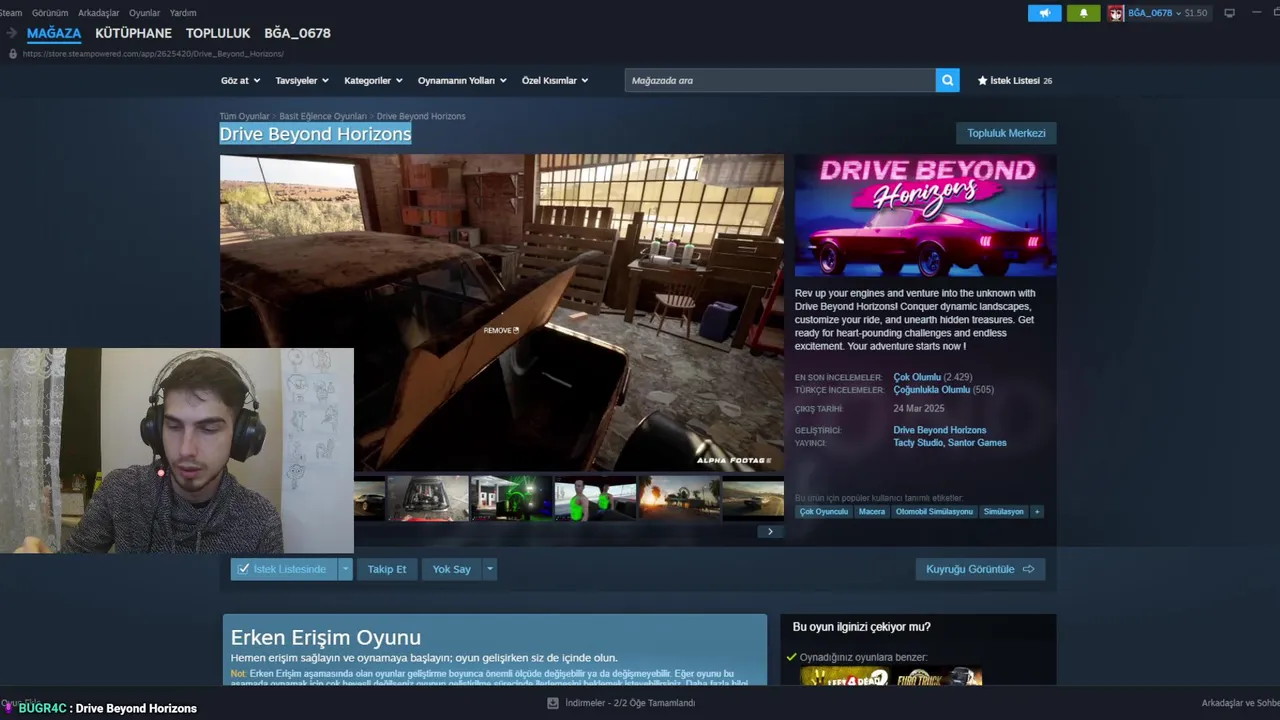Screen dimensions: 1280x720
Task: Open the Görünüm menu
Action: point(50,13)
